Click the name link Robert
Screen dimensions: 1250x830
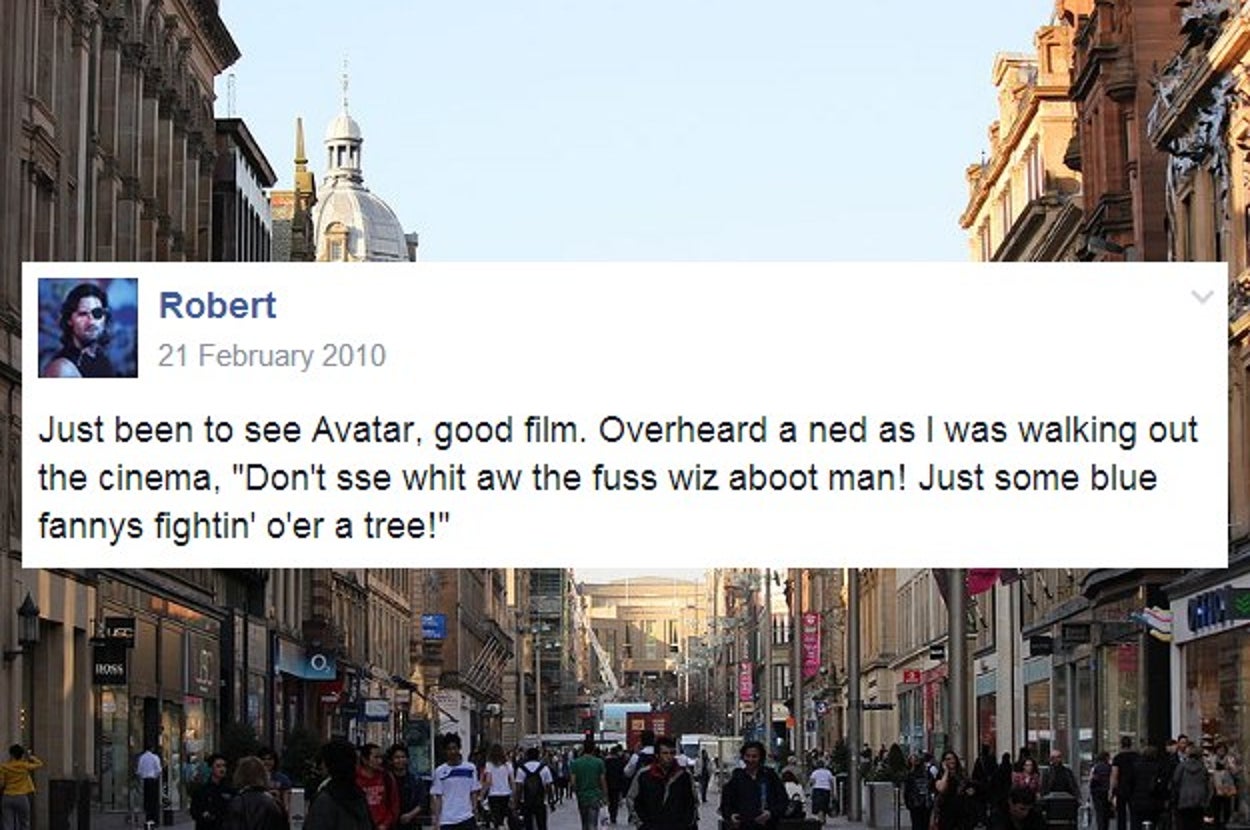(x=217, y=306)
